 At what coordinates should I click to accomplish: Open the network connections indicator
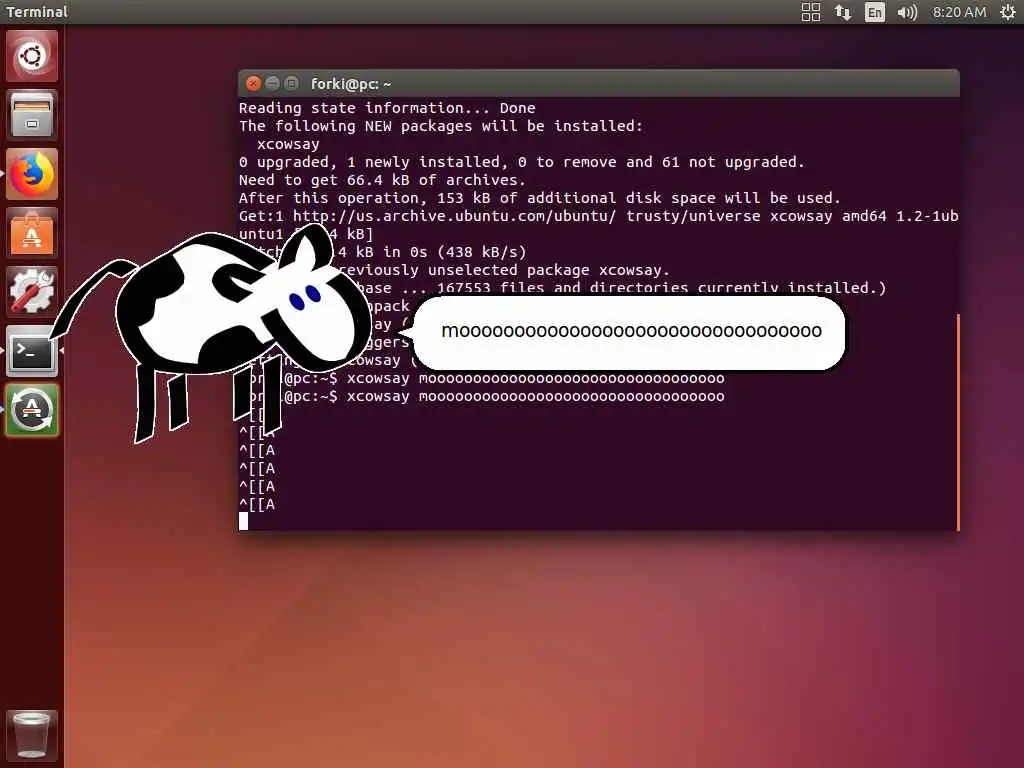pos(842,12)
